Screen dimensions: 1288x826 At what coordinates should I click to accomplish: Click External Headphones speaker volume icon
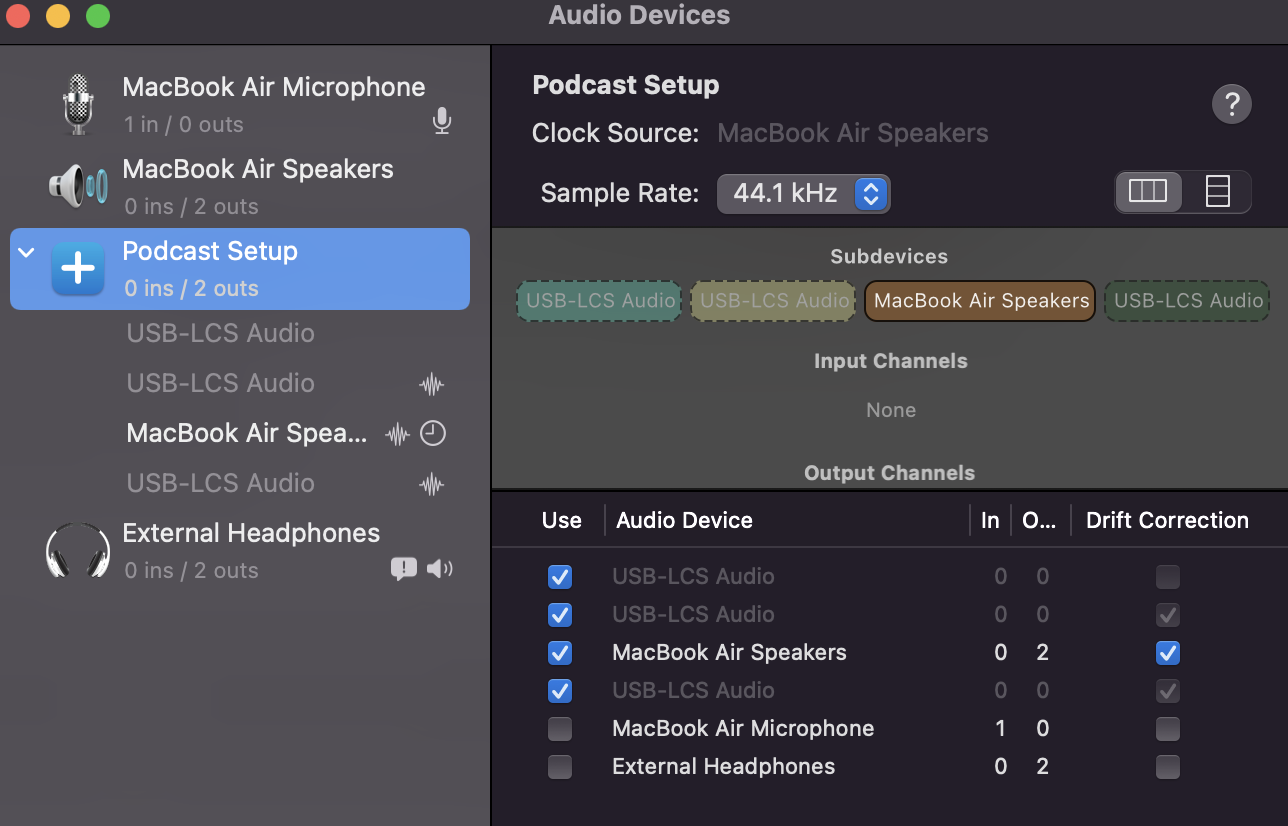tap(439, 570)
